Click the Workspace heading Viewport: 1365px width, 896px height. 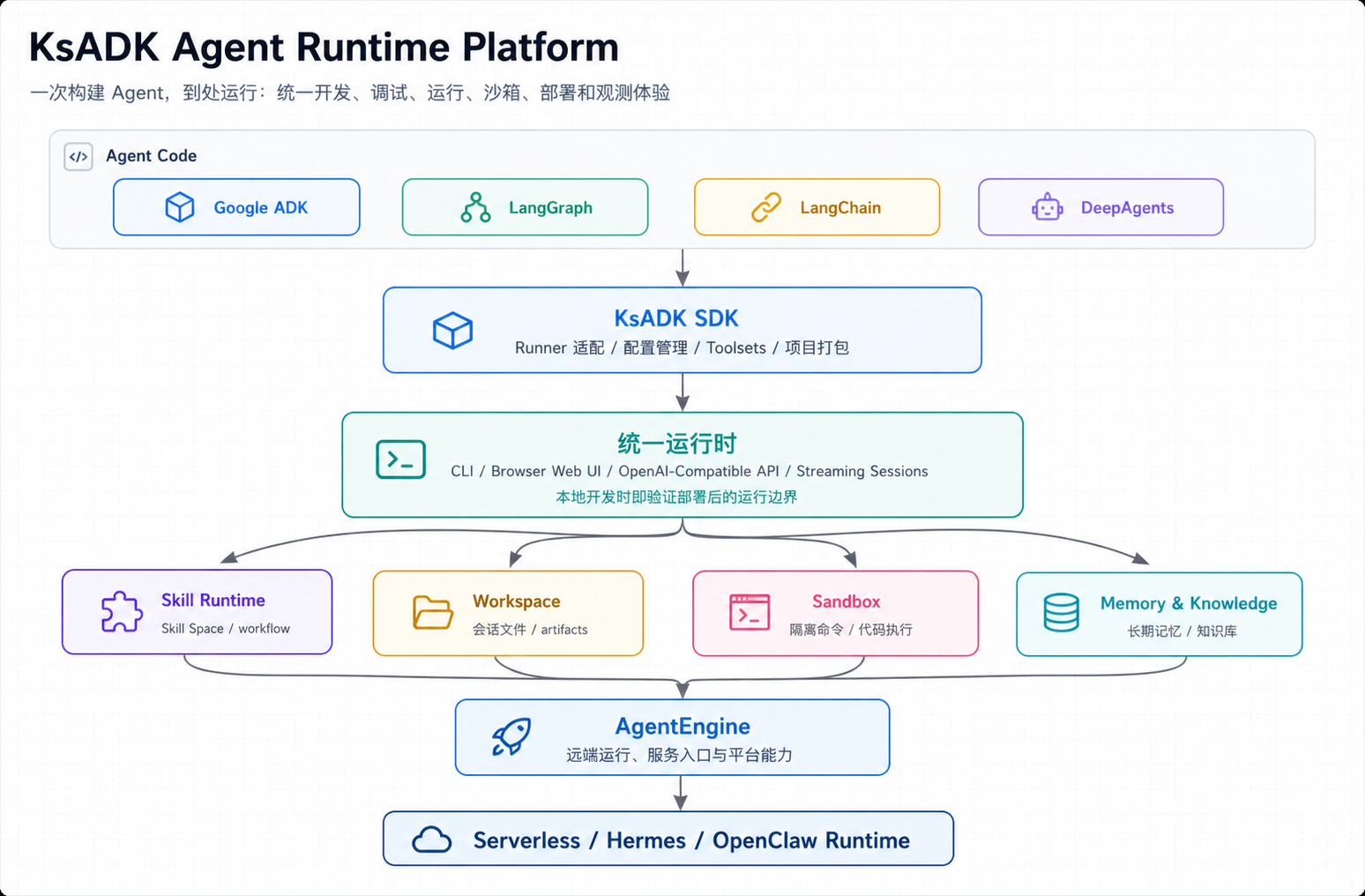[x=517, y=601]
